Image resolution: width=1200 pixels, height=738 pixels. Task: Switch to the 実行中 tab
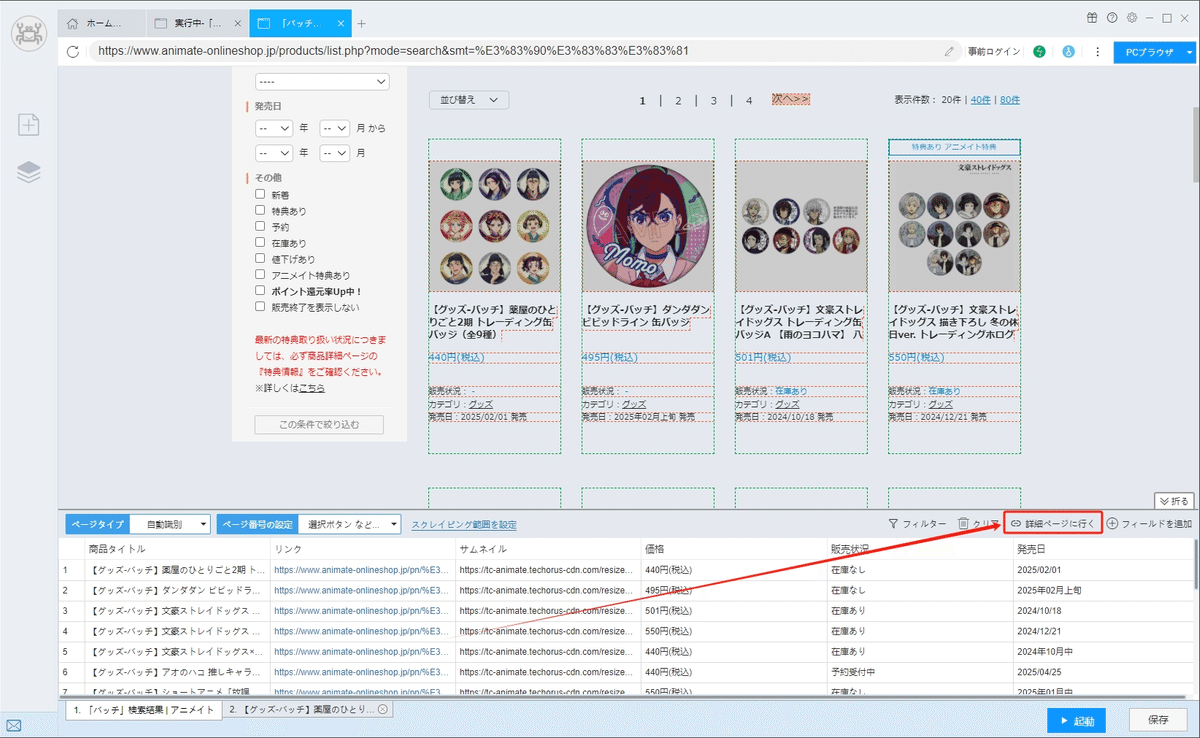[195, 23]
